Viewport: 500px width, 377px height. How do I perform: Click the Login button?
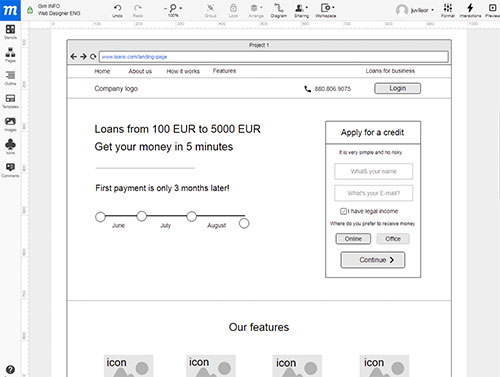tap(397, 88)
